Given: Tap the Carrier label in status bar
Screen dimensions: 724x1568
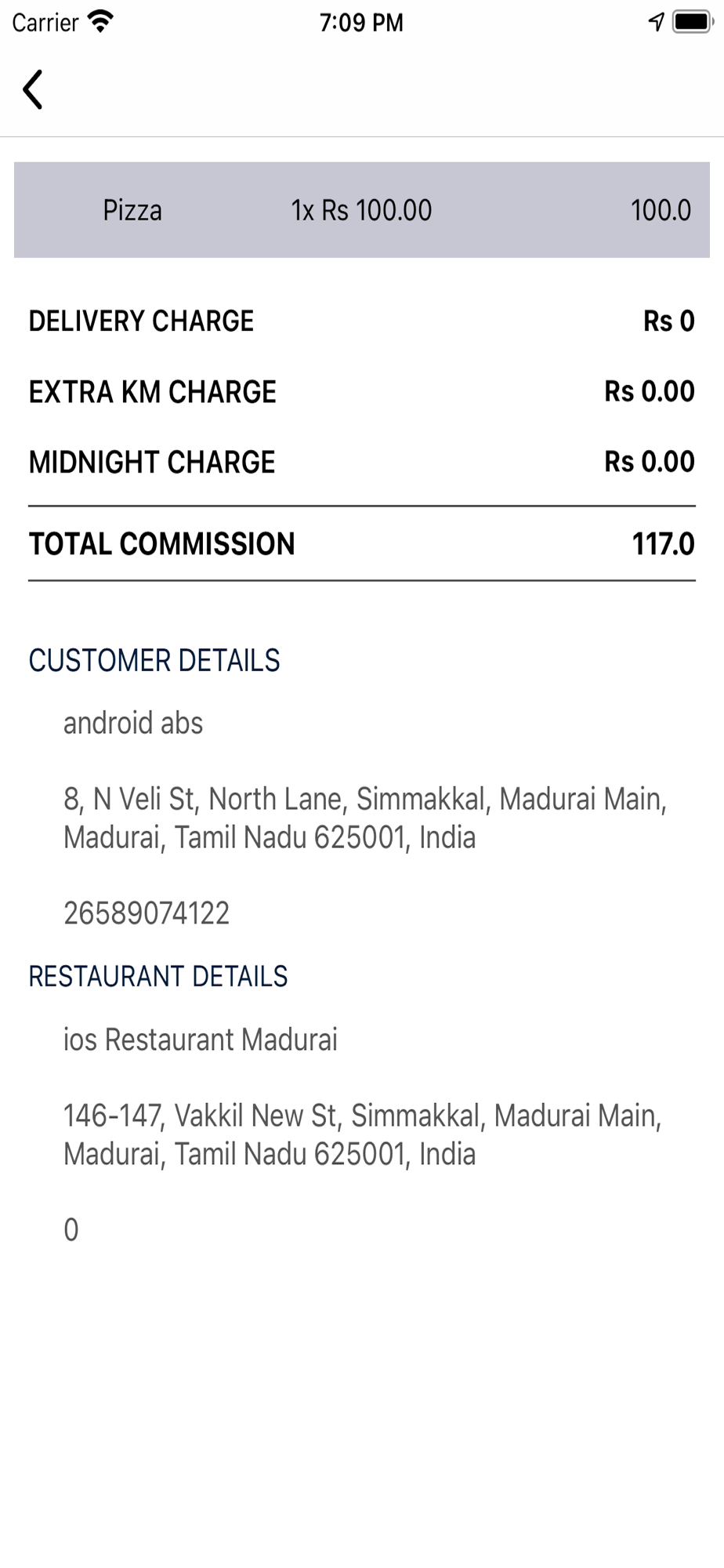Looking at the screenshot, I should [x=45, y=23].
